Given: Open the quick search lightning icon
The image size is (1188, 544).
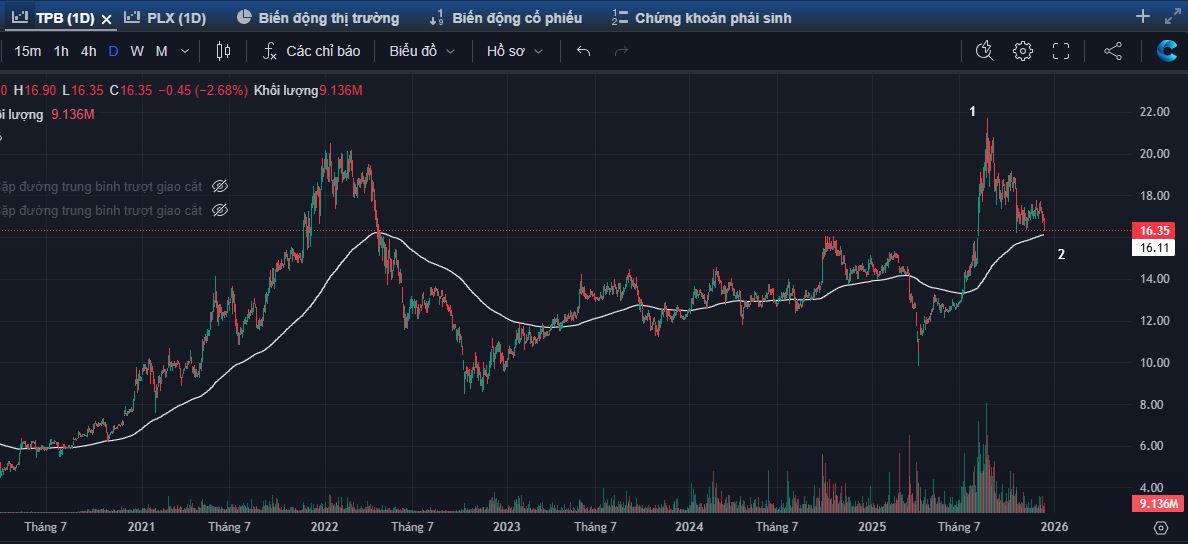Looking at the screenshot, I should click(985, 51).
